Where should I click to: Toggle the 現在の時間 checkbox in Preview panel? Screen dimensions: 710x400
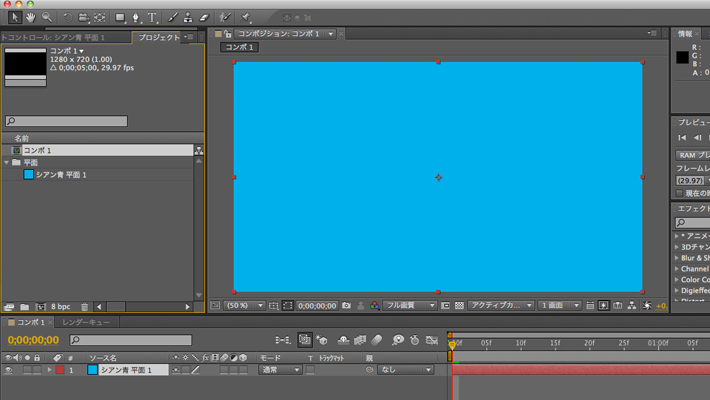click(x=680, y=193)
